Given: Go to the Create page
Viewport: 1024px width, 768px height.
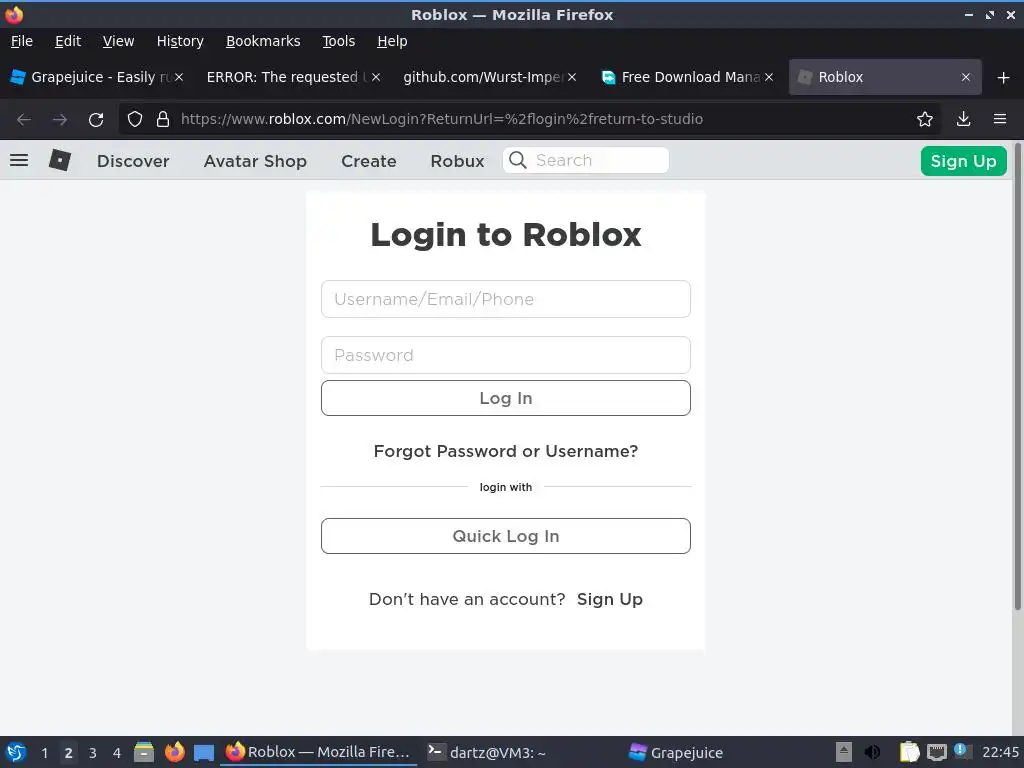Looking at the screenshot, I should [x=368, y=161].
